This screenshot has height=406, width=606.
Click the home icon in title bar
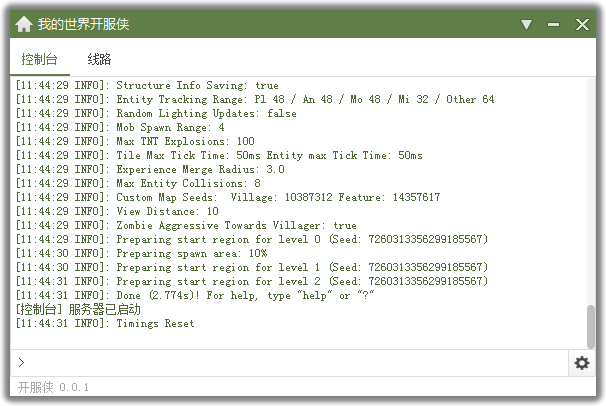(24, 24)
